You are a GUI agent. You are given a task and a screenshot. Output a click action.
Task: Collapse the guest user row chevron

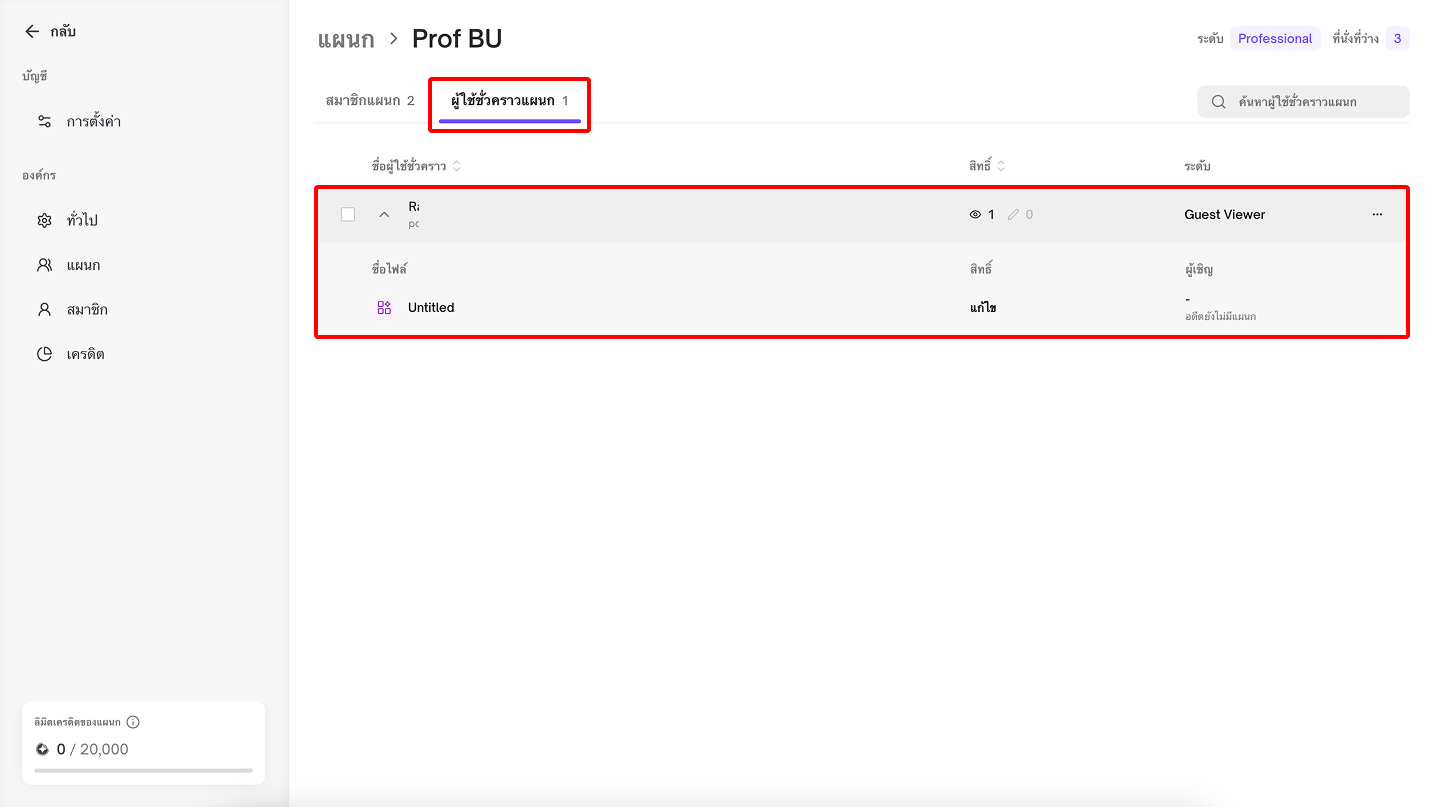[384, 214]
